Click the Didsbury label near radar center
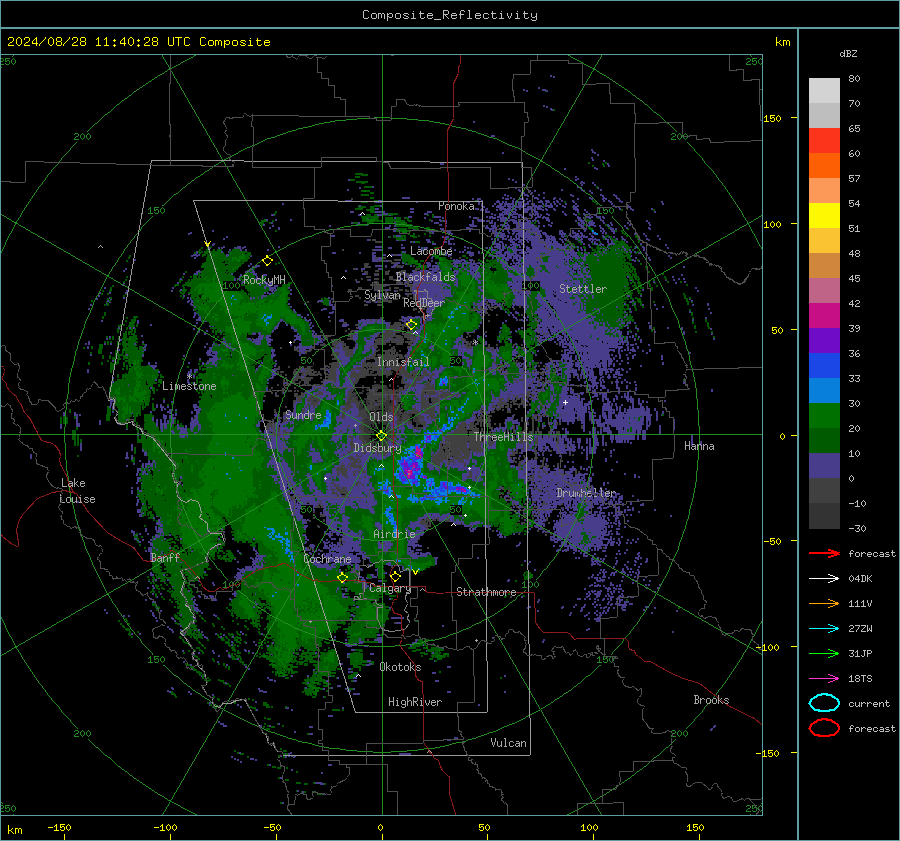 377,448
